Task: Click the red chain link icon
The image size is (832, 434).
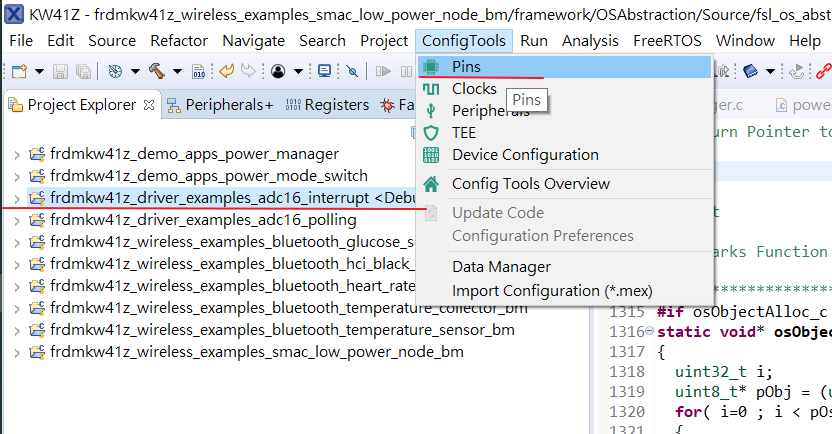Action: pos(824,71)
